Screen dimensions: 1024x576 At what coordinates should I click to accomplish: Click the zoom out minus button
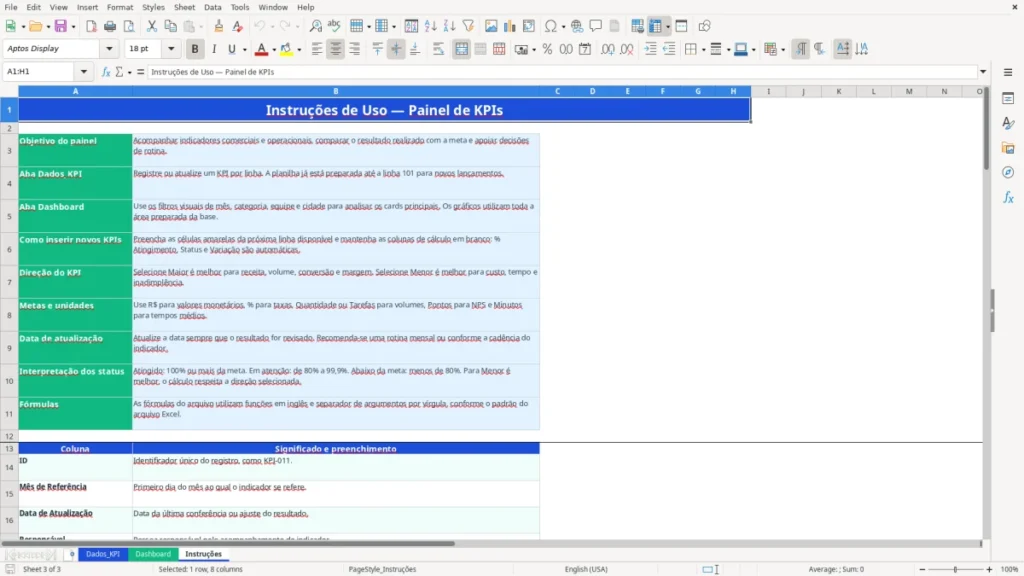pyautogui.click(x=922, y=569)
